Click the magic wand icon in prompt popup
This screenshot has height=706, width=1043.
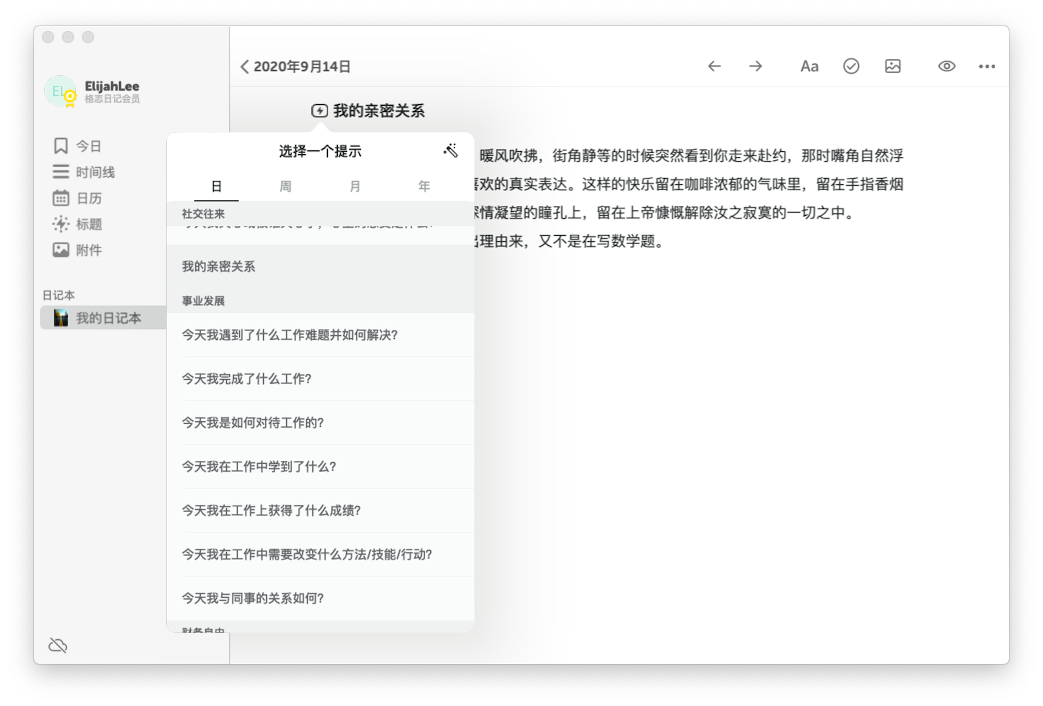(x=451, y=151)
